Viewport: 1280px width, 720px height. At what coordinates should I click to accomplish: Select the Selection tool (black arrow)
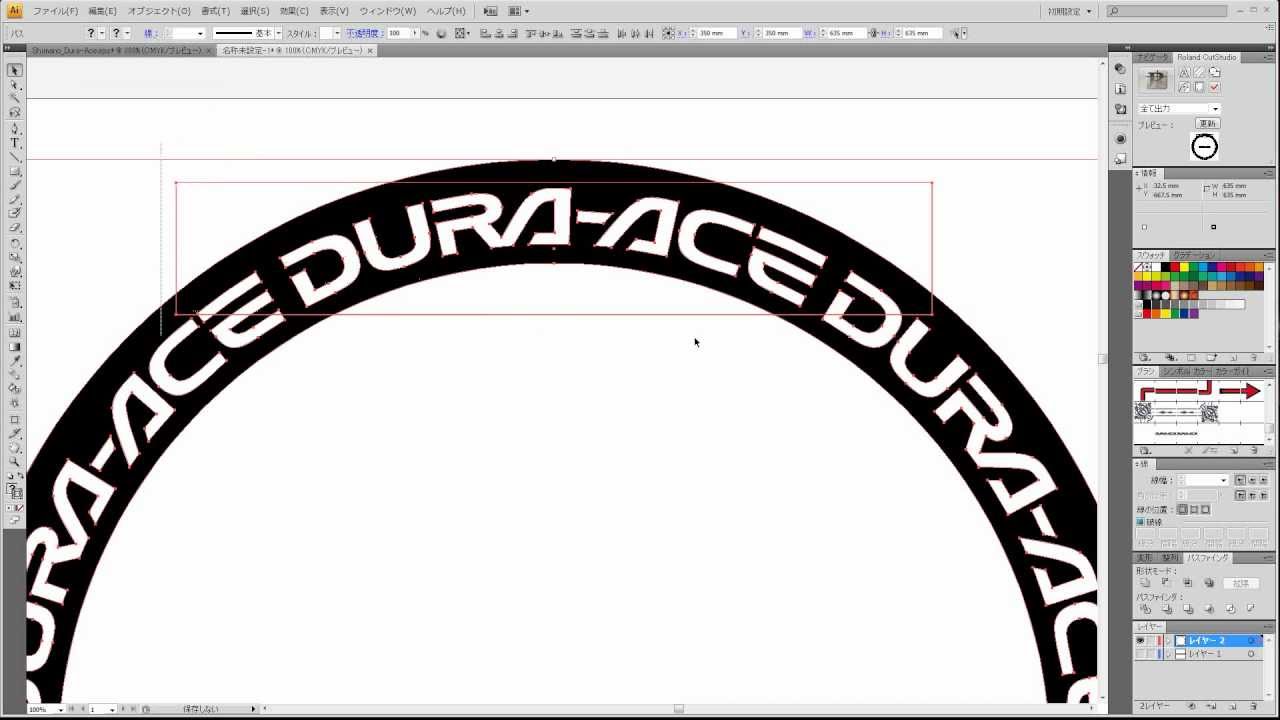[x=15, y=71]
